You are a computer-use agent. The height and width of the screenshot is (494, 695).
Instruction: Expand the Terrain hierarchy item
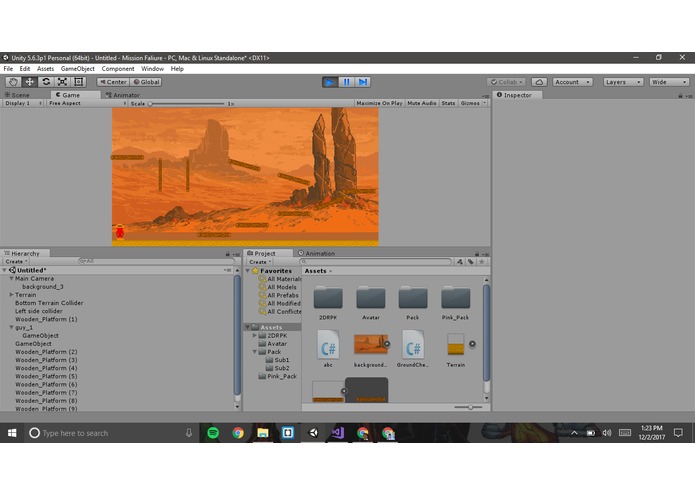click(x=12, y=295)
